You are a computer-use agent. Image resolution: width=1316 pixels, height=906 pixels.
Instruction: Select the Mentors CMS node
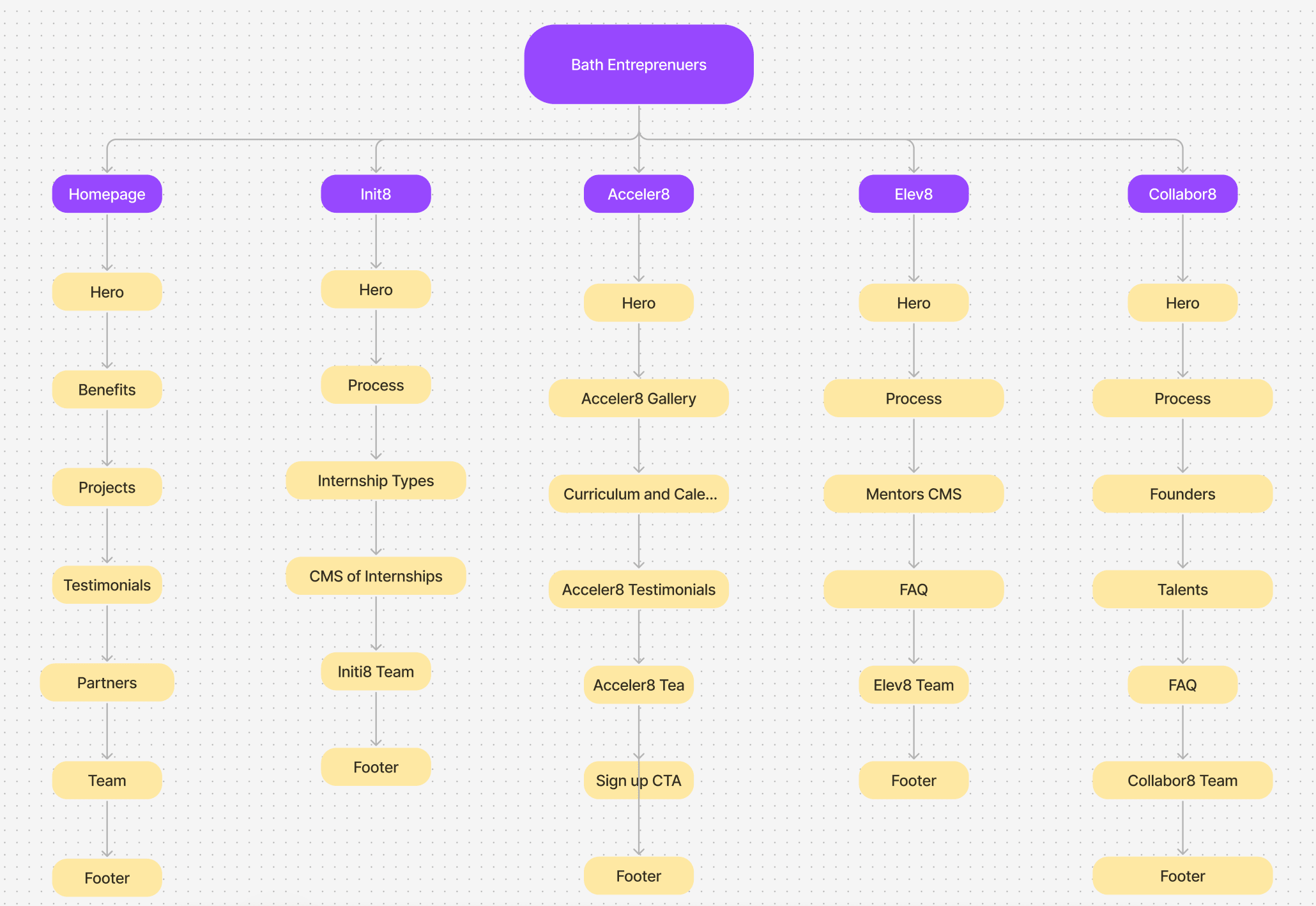[x=914, y=494]
